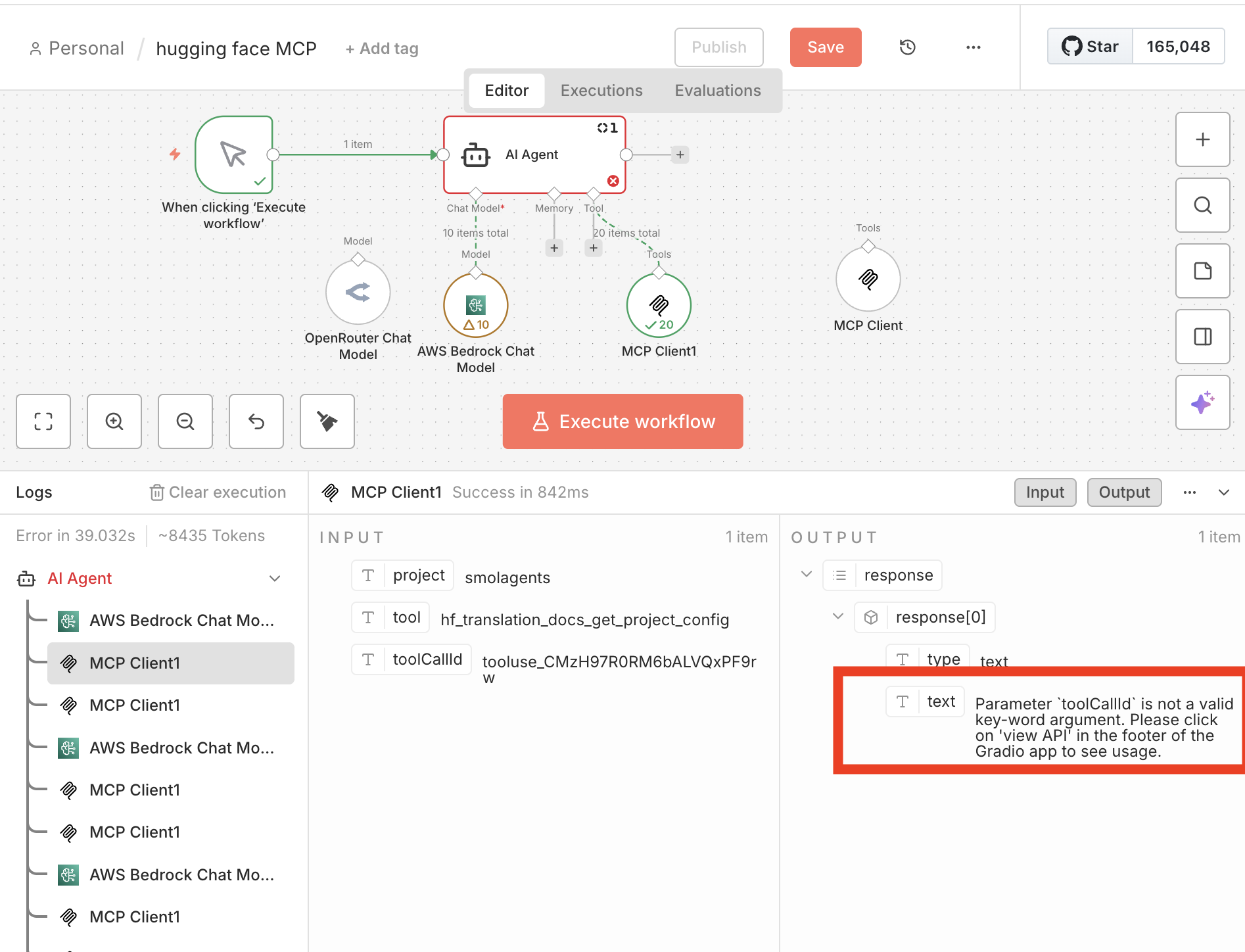Toggle the side panel layout icon
The width and height of the screenshot is (1245, 952).
[1202, 337]
